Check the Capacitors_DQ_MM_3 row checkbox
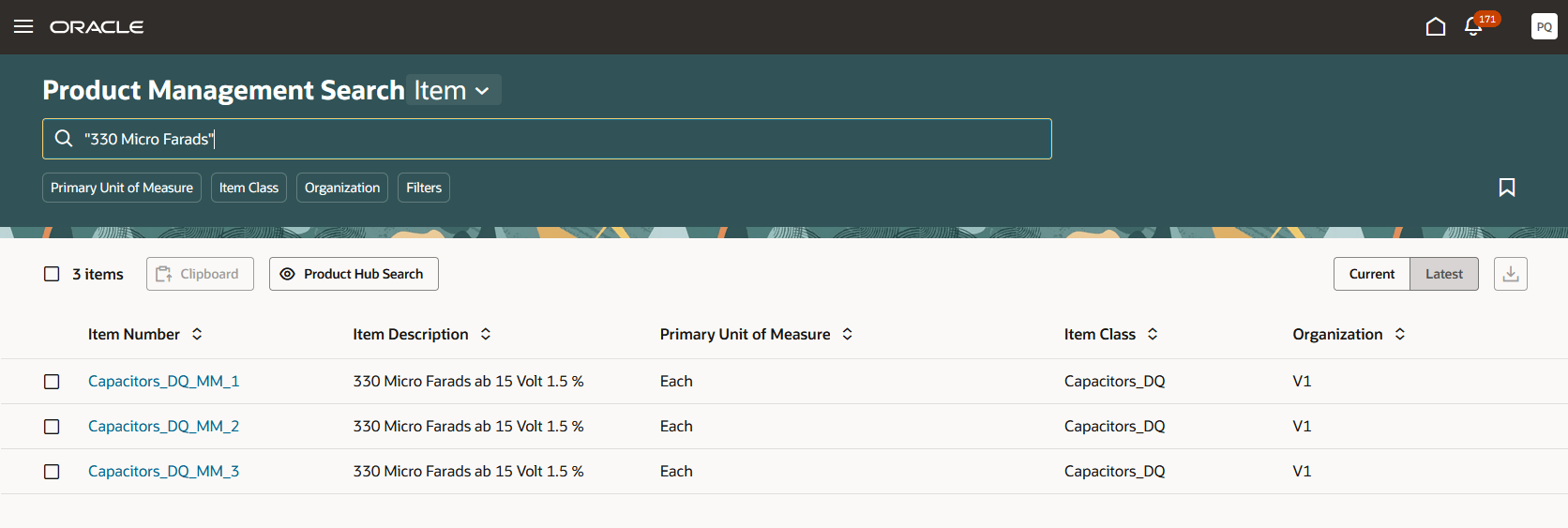 click(x=52, y=472)
